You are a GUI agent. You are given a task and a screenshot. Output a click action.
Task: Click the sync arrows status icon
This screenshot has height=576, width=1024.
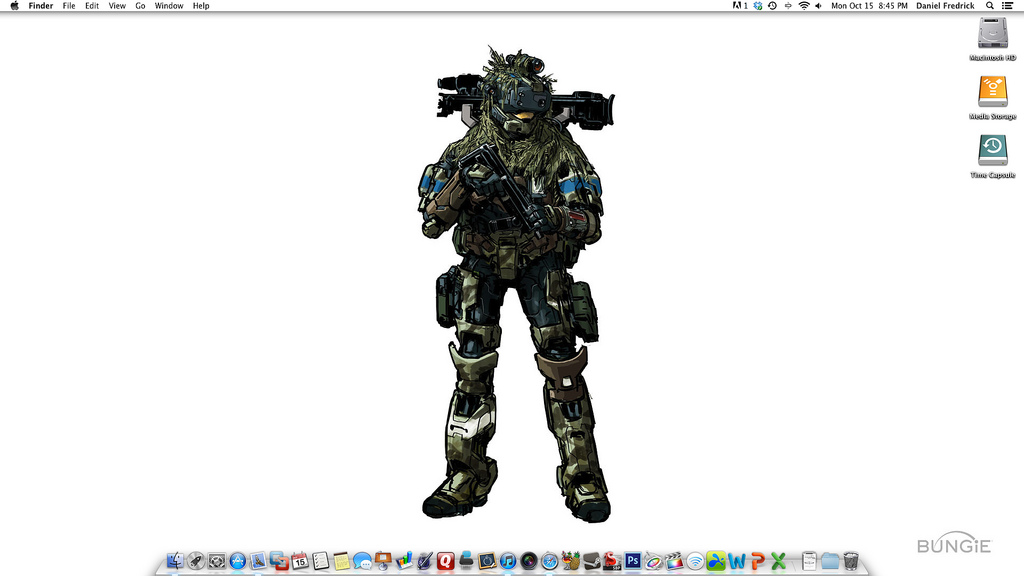tap(788, 6)
